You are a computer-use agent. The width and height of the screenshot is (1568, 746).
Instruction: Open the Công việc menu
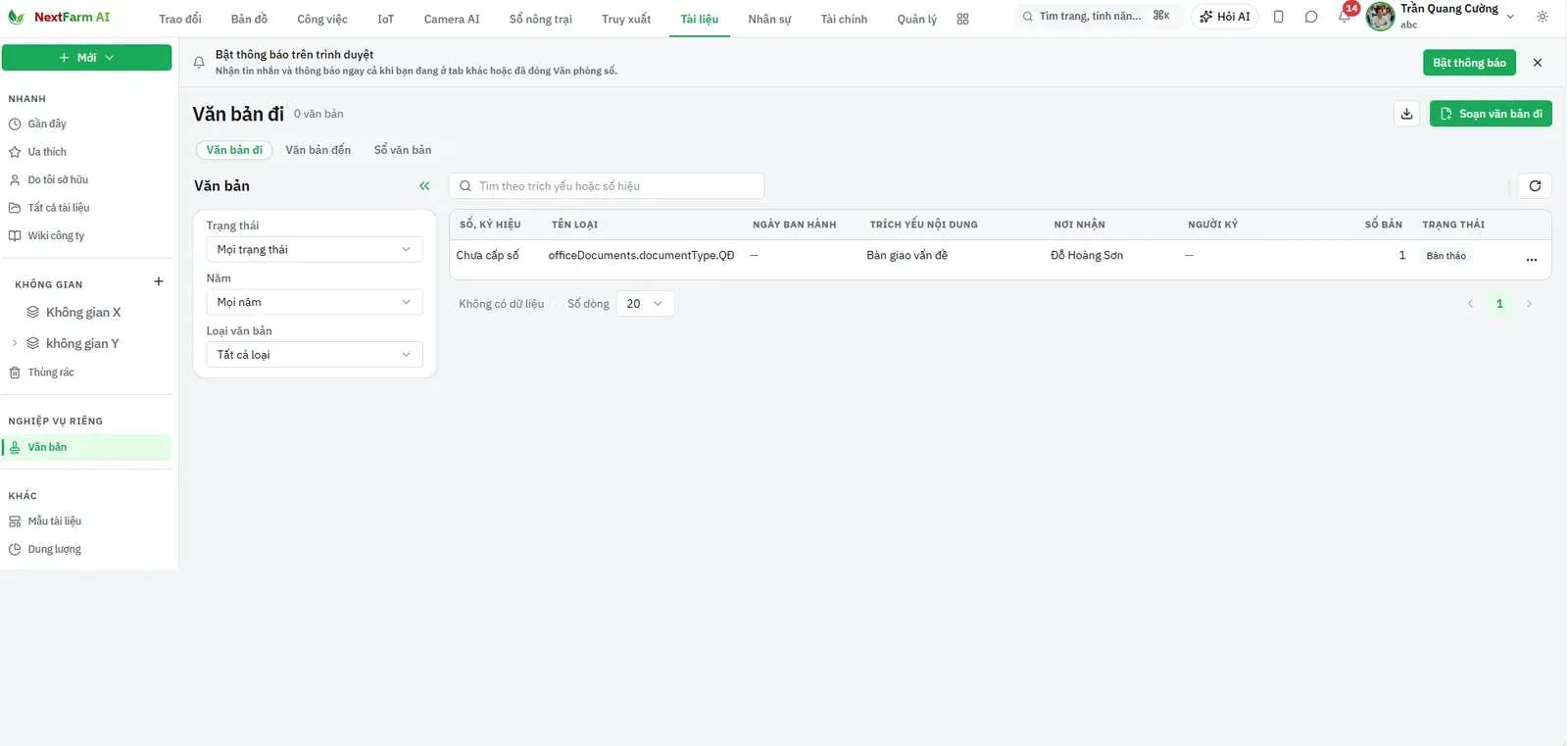(322, 19)
